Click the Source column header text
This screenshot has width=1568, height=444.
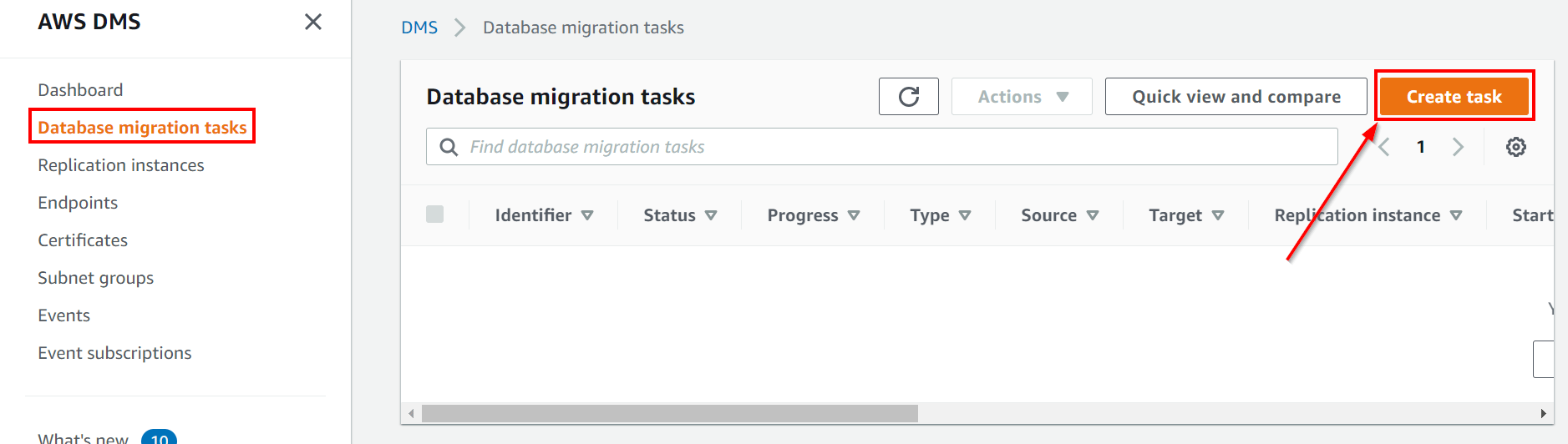pos(1048,215)
